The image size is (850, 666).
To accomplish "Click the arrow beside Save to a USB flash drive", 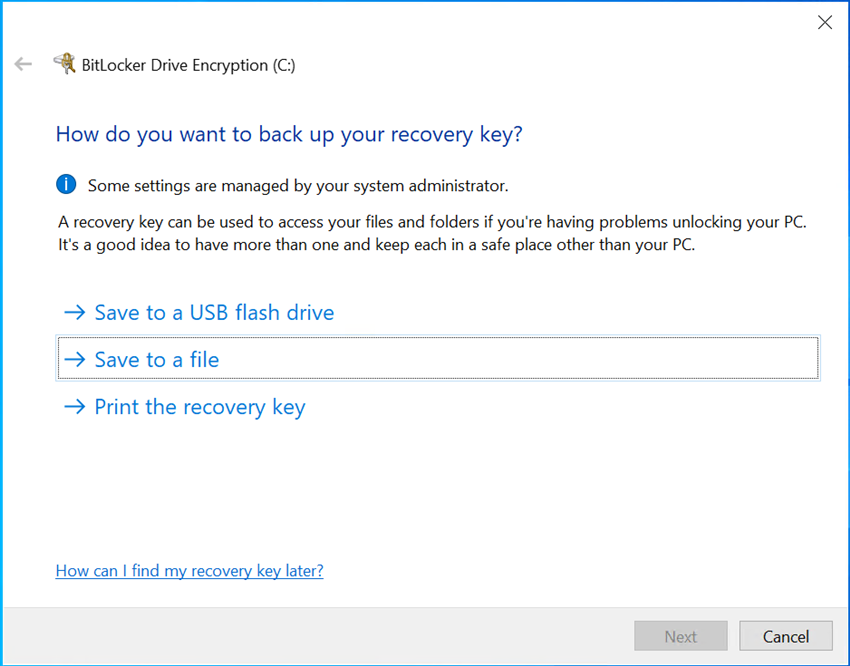I will 75,312.
